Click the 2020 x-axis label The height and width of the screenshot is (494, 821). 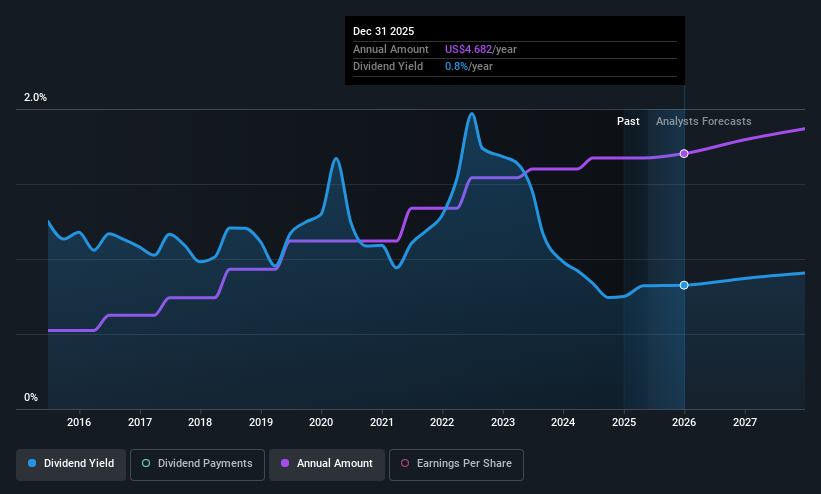click(321, 422)
